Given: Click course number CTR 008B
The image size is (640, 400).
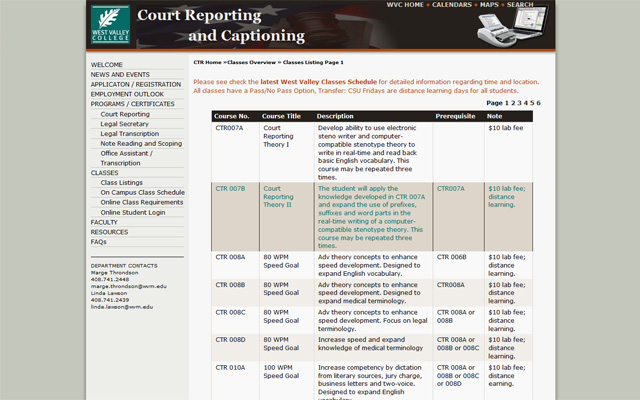Looking at the screenshot, I should click(x=230, y=285).
